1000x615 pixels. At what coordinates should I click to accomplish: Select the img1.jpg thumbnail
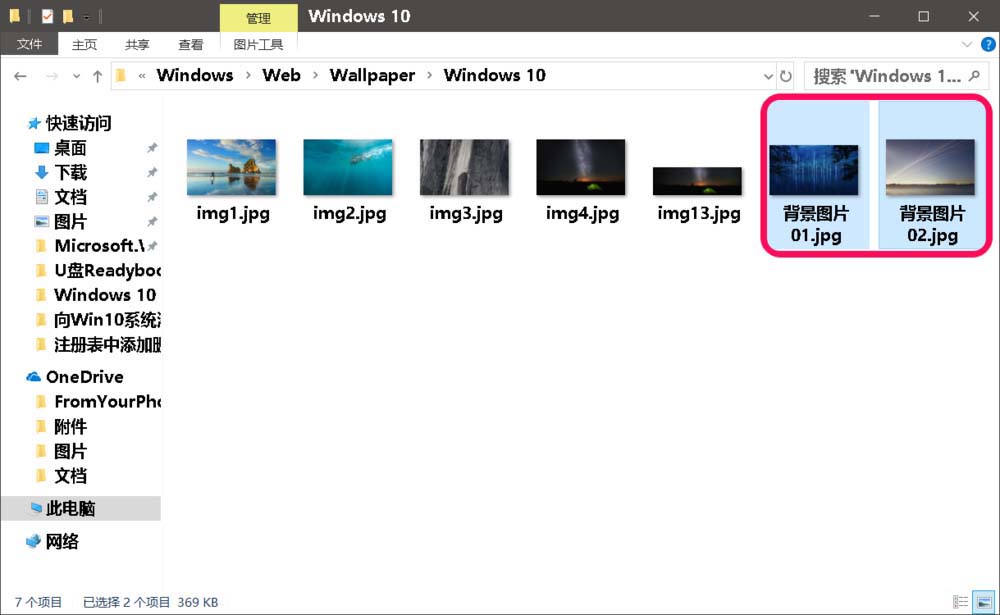point(232,167)
